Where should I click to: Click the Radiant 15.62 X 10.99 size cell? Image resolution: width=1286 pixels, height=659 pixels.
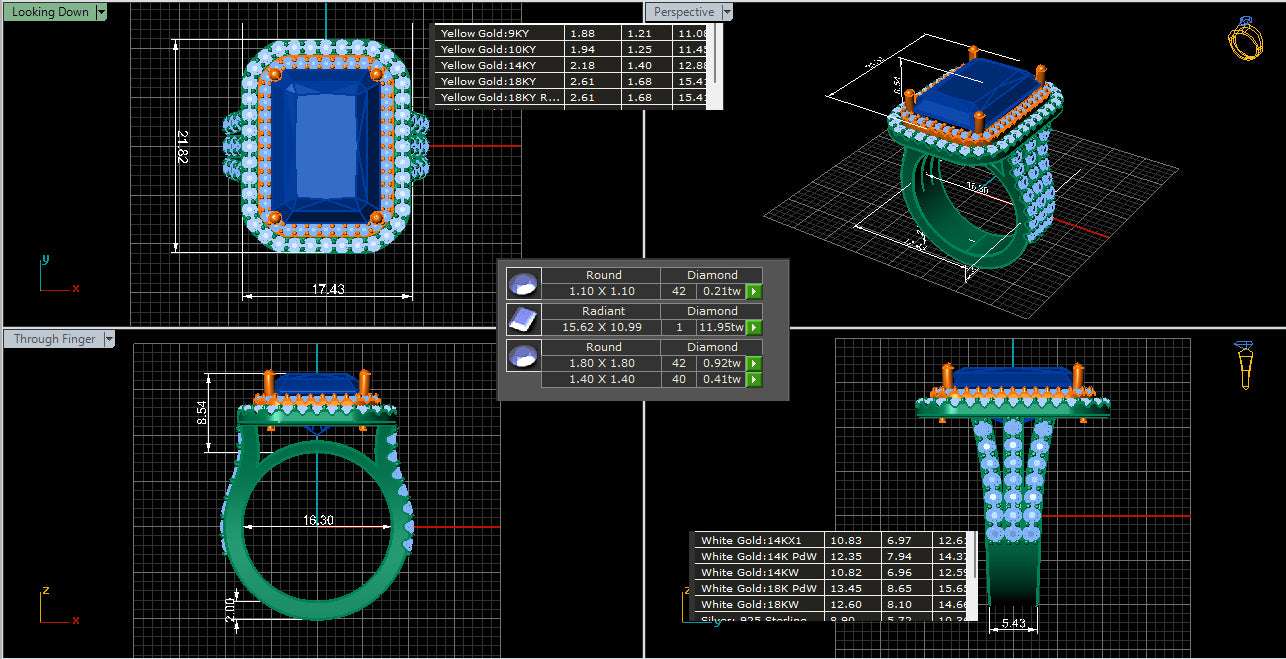pos(600,327)
